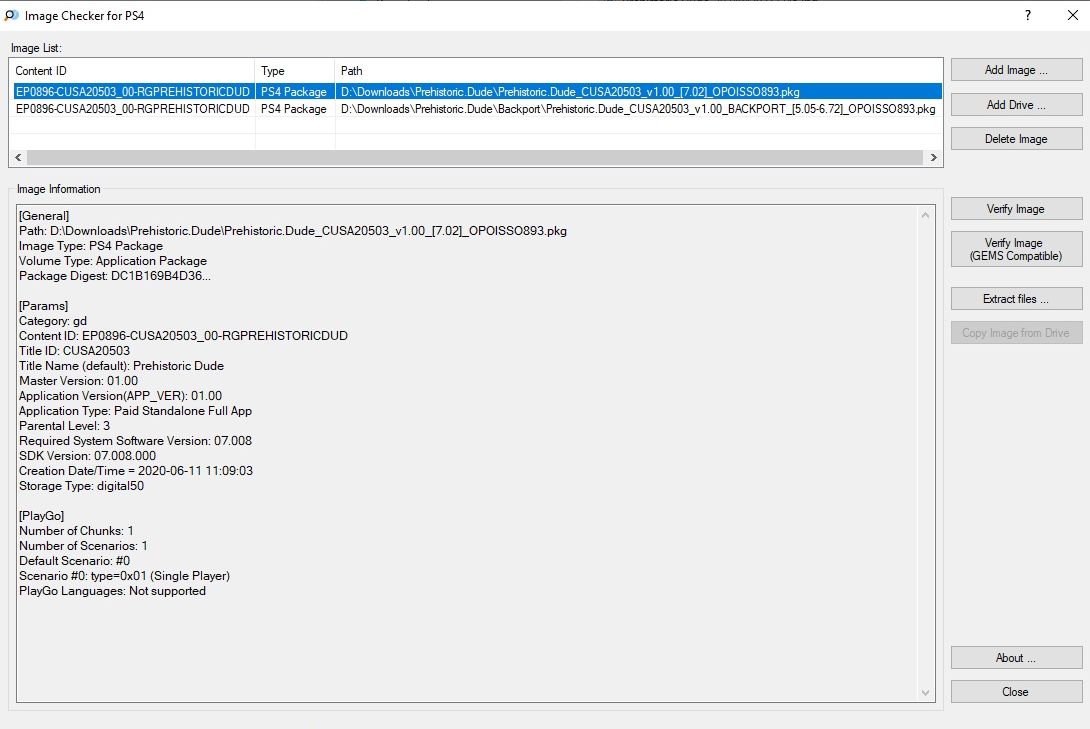Click the Default Scenario: #0 line
Image resolution: width=1090 pixels, height=729 pixels.
pos(74,561)
